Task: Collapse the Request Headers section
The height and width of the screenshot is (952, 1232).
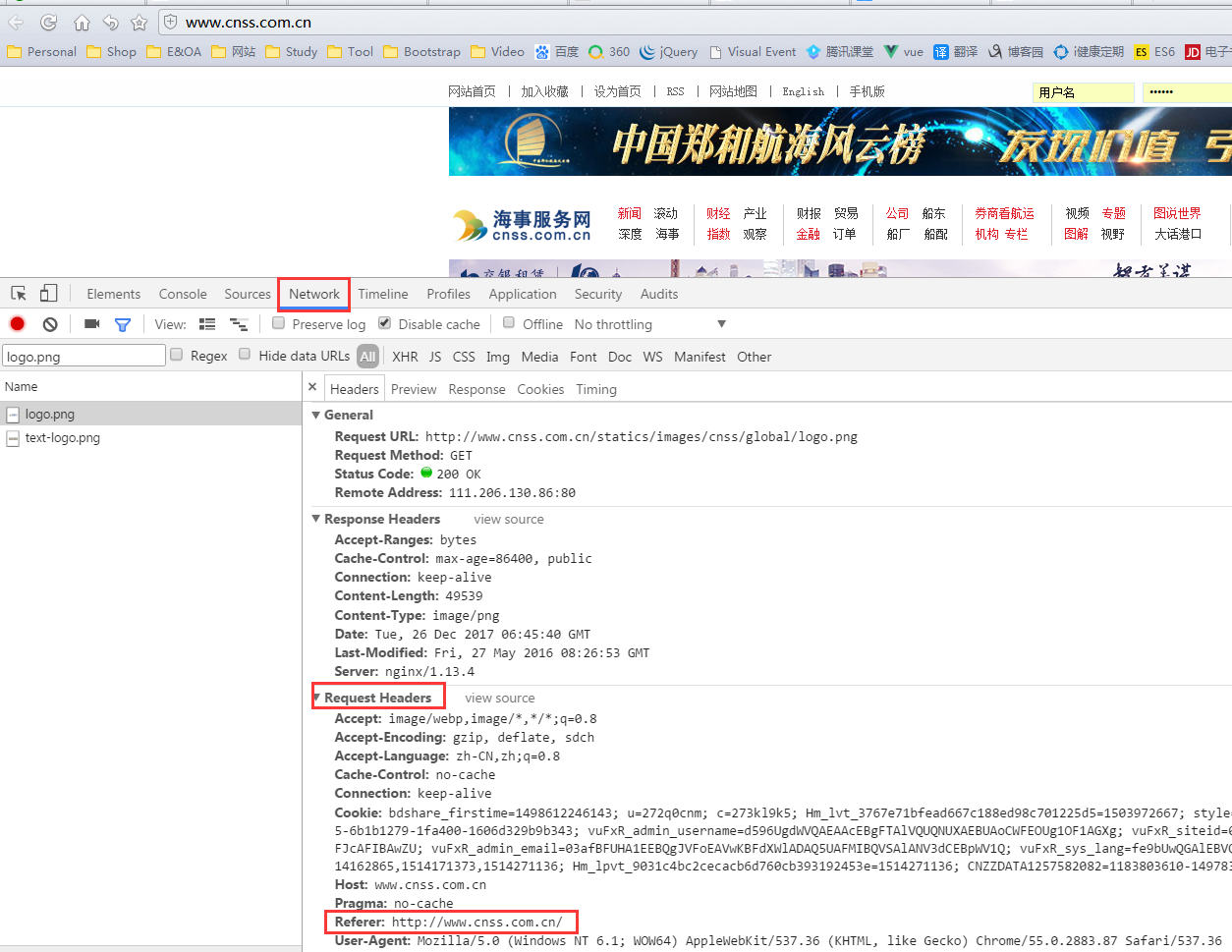Action: tap(316, 698)
